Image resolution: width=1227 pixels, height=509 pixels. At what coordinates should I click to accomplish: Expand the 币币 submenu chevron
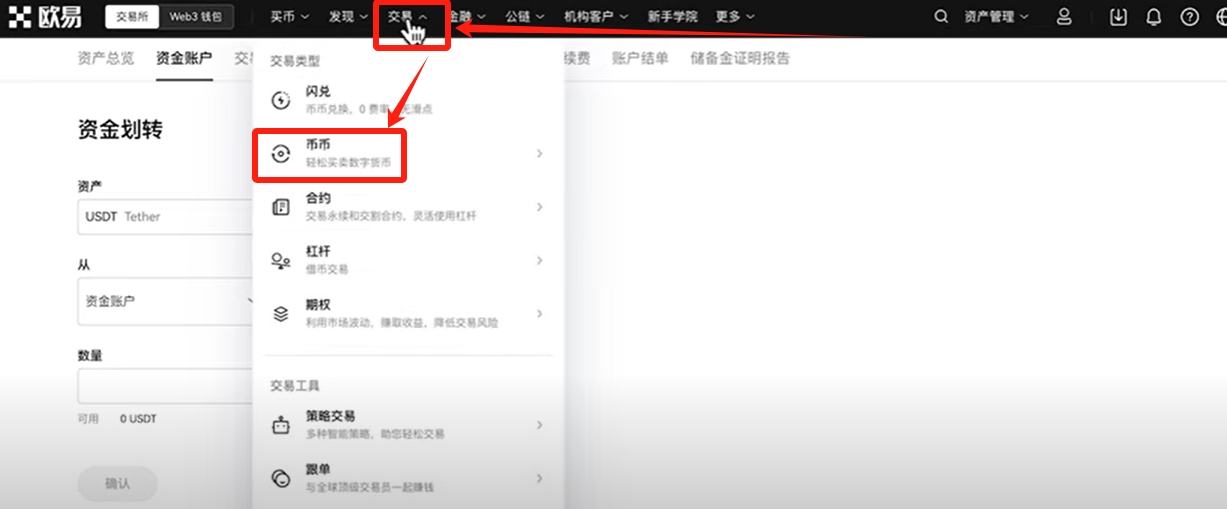click(x=540, y=154)
